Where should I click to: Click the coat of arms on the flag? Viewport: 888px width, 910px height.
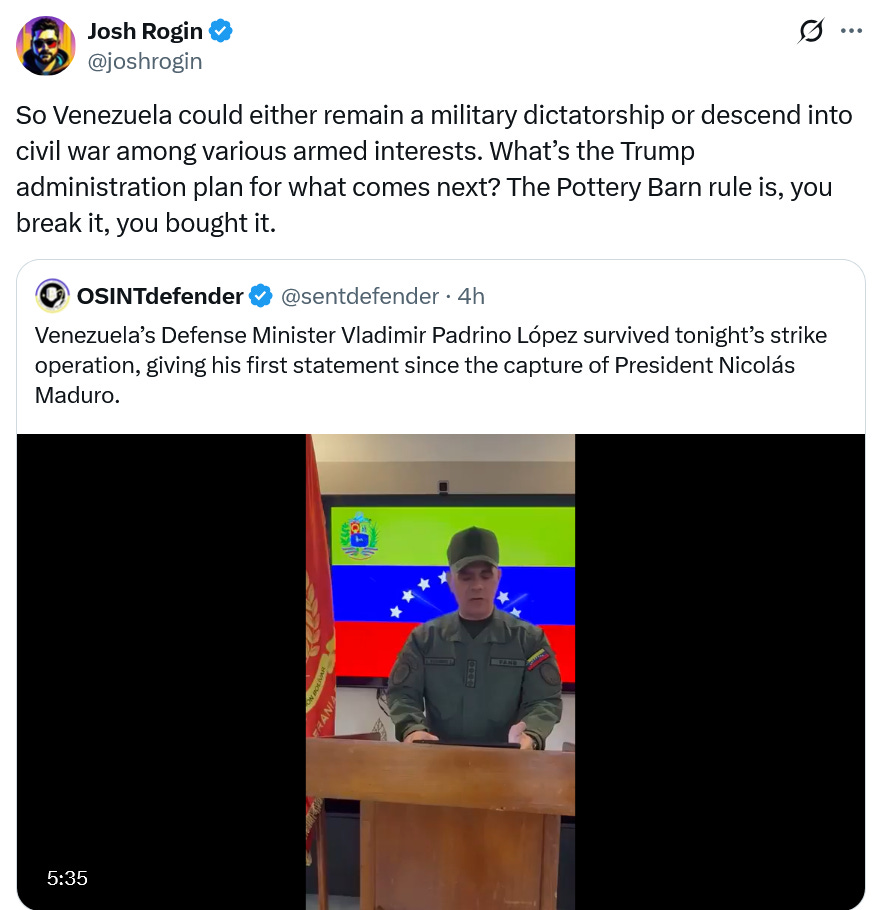pos(359,536)
